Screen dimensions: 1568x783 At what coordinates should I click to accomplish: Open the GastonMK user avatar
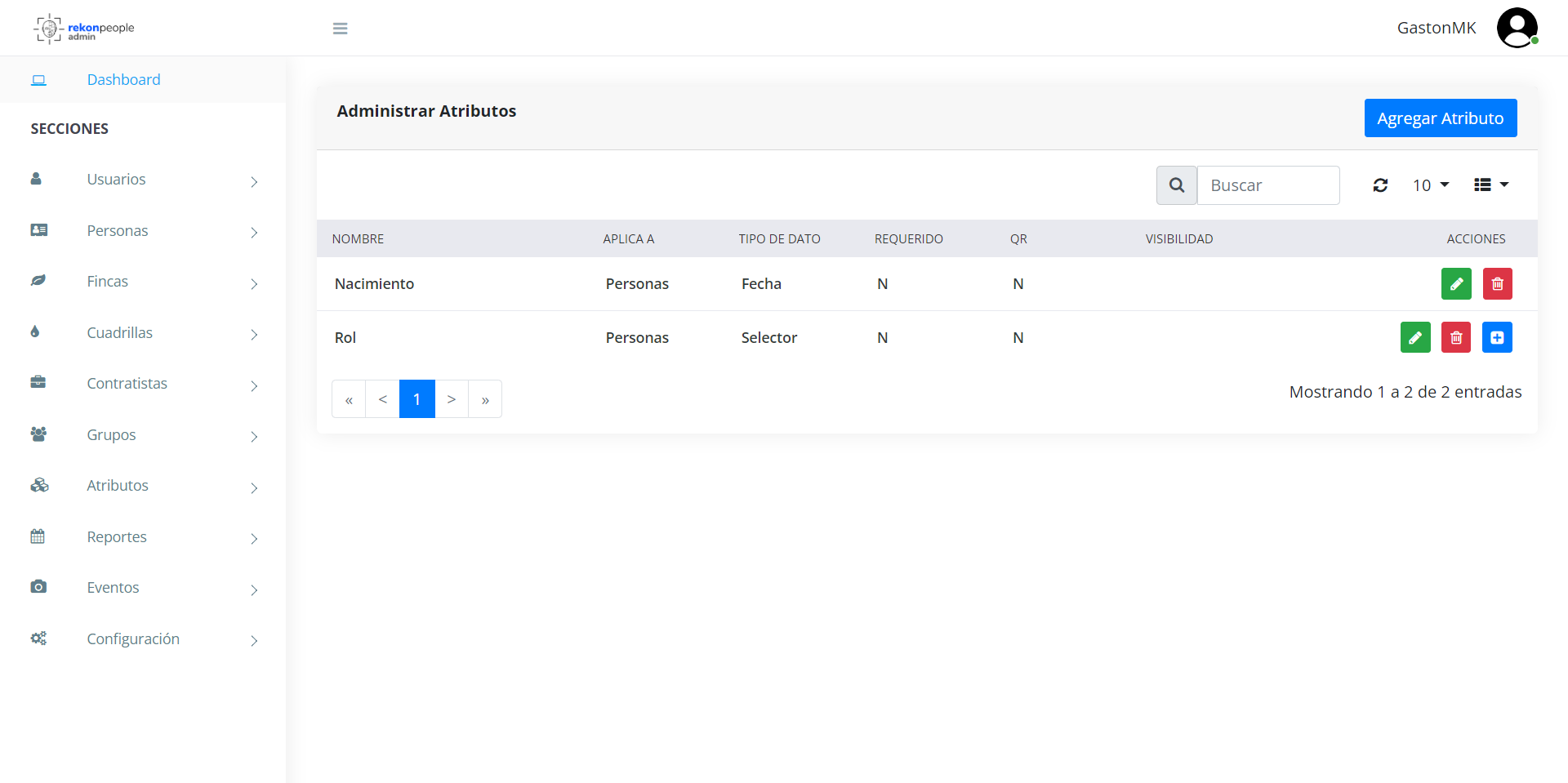[1517, 28]
